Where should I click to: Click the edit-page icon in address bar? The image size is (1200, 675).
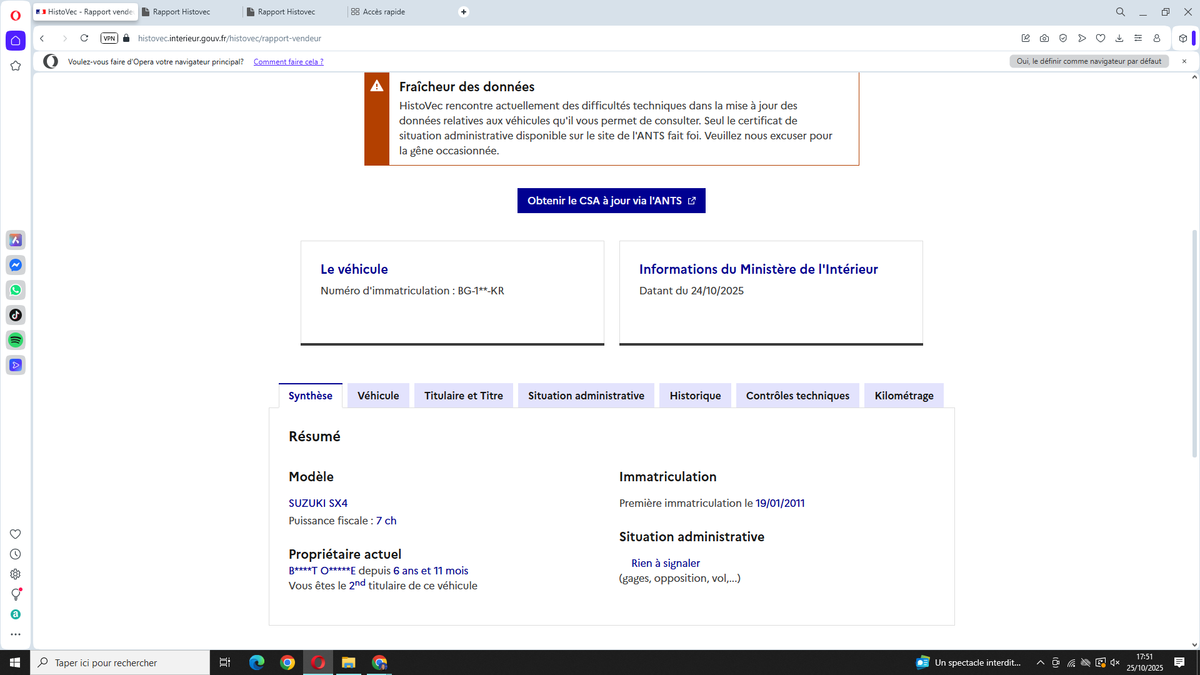(x=1026, y=38)
